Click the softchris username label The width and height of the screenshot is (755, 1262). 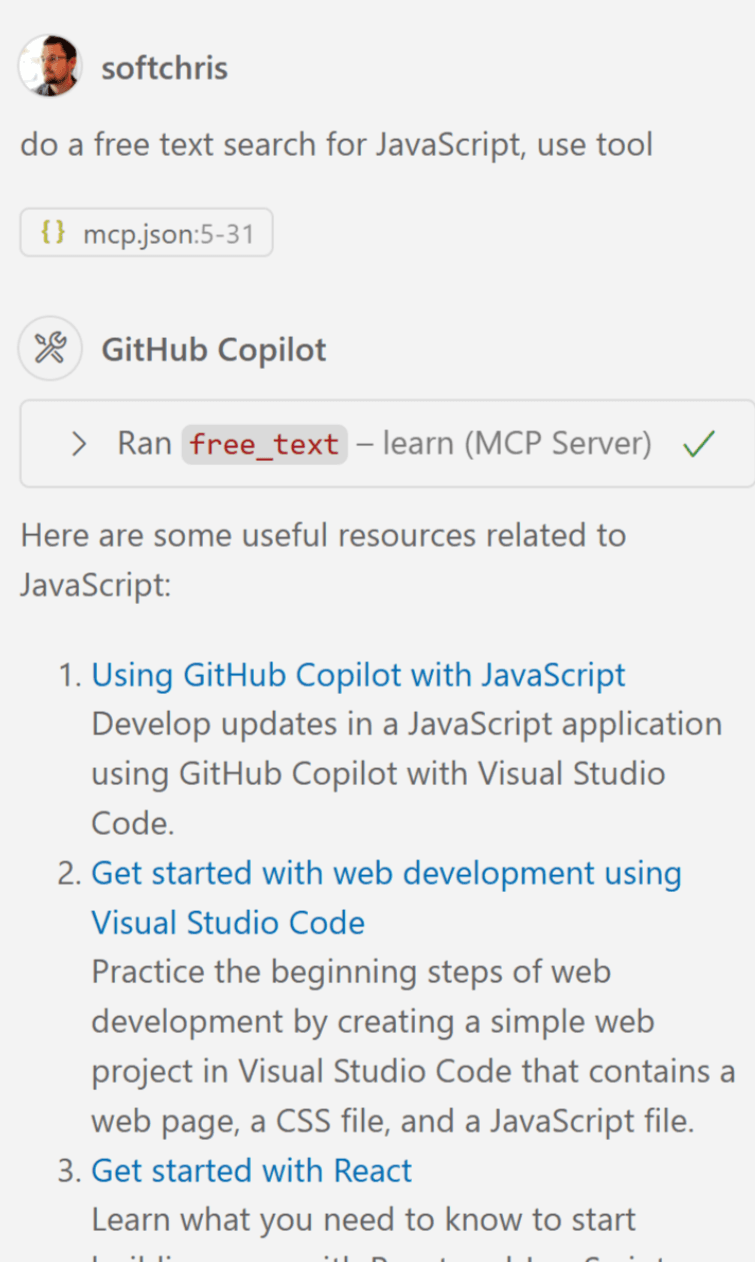pyautogui.click(x=165, y=68)
